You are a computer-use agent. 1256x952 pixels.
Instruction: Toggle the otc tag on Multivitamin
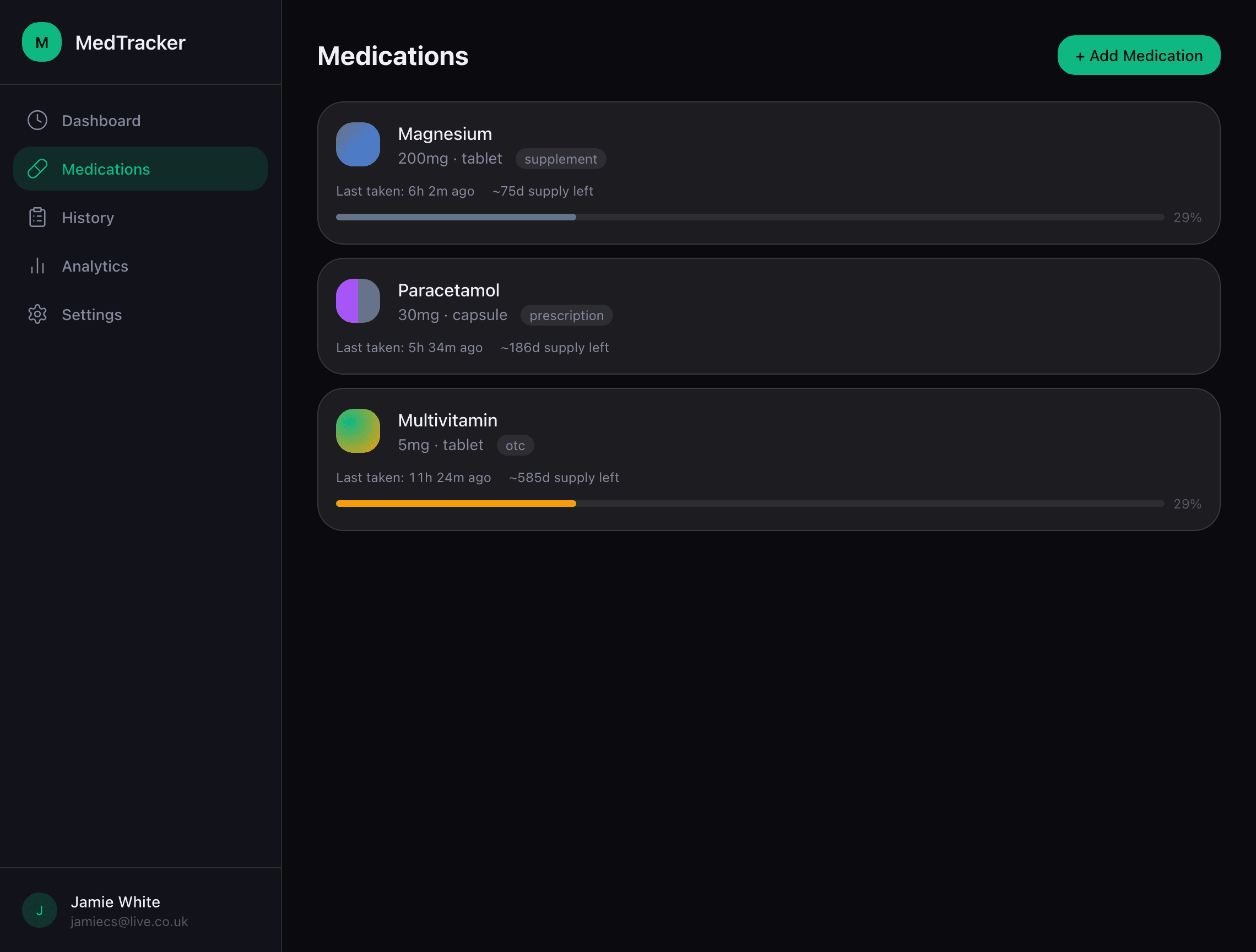515,445
